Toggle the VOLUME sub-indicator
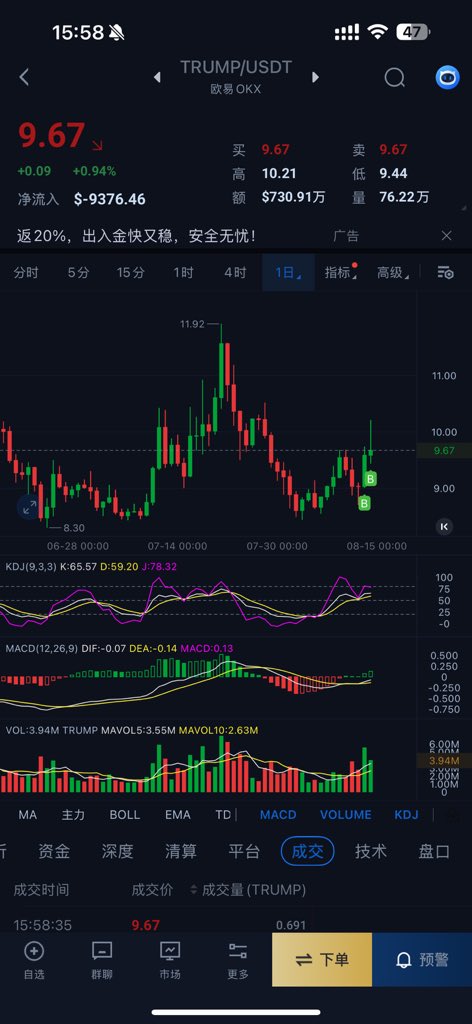Viewport: 472px width, 1024px height. [x=345, y=814]
